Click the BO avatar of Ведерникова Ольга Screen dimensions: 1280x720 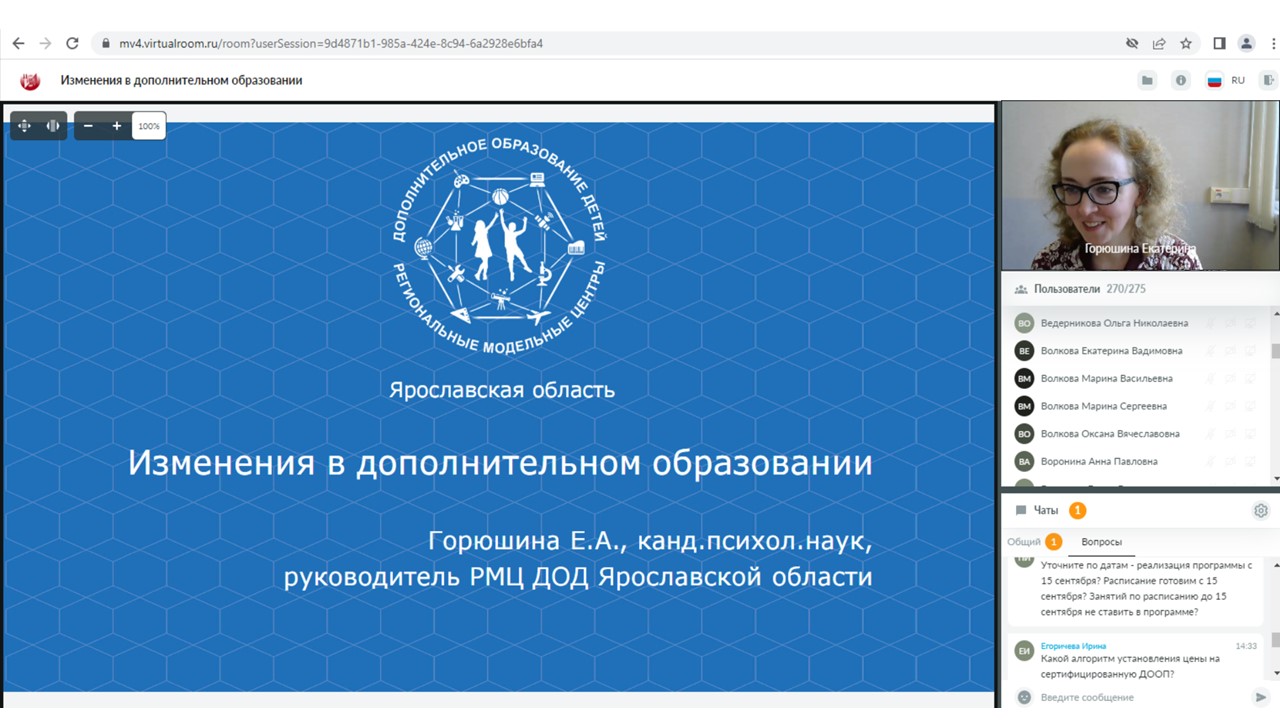click(x=1024, y=323)
